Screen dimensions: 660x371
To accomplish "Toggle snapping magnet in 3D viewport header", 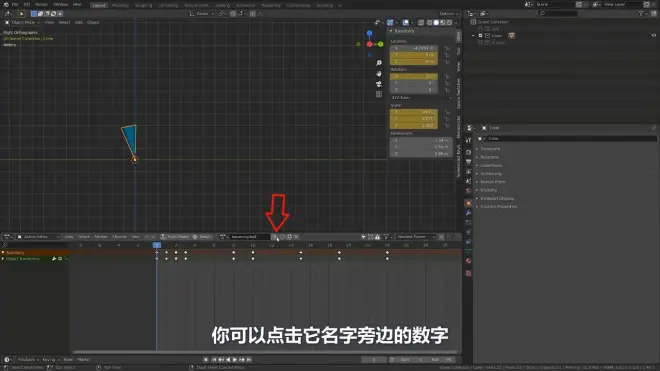I will (x=234, y=13).
